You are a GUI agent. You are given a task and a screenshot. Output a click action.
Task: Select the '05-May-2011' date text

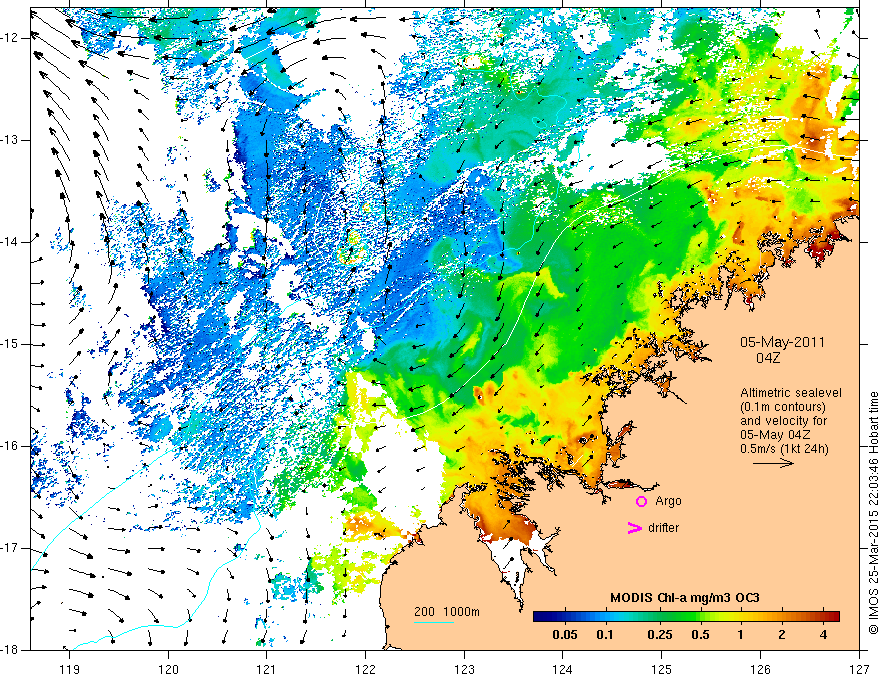tap(782, 342)
